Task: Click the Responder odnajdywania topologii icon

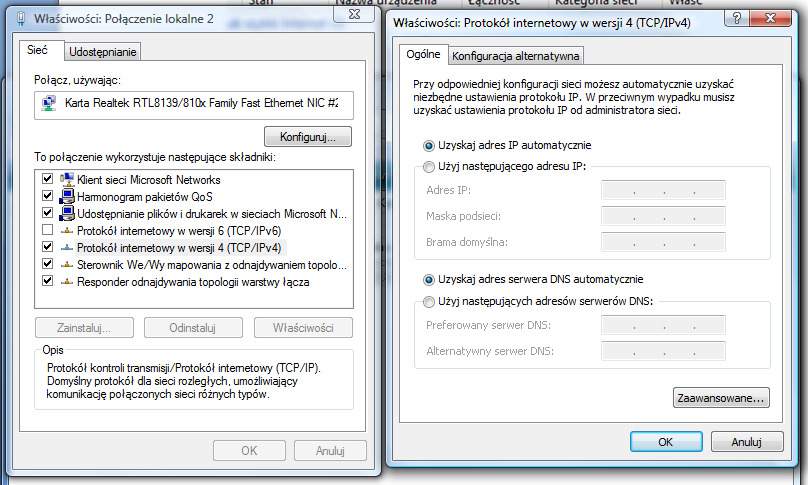Action: point(67,282)
